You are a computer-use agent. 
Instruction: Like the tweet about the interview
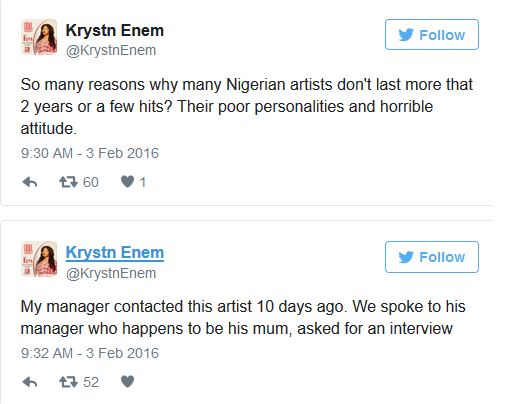click(128, 381)
